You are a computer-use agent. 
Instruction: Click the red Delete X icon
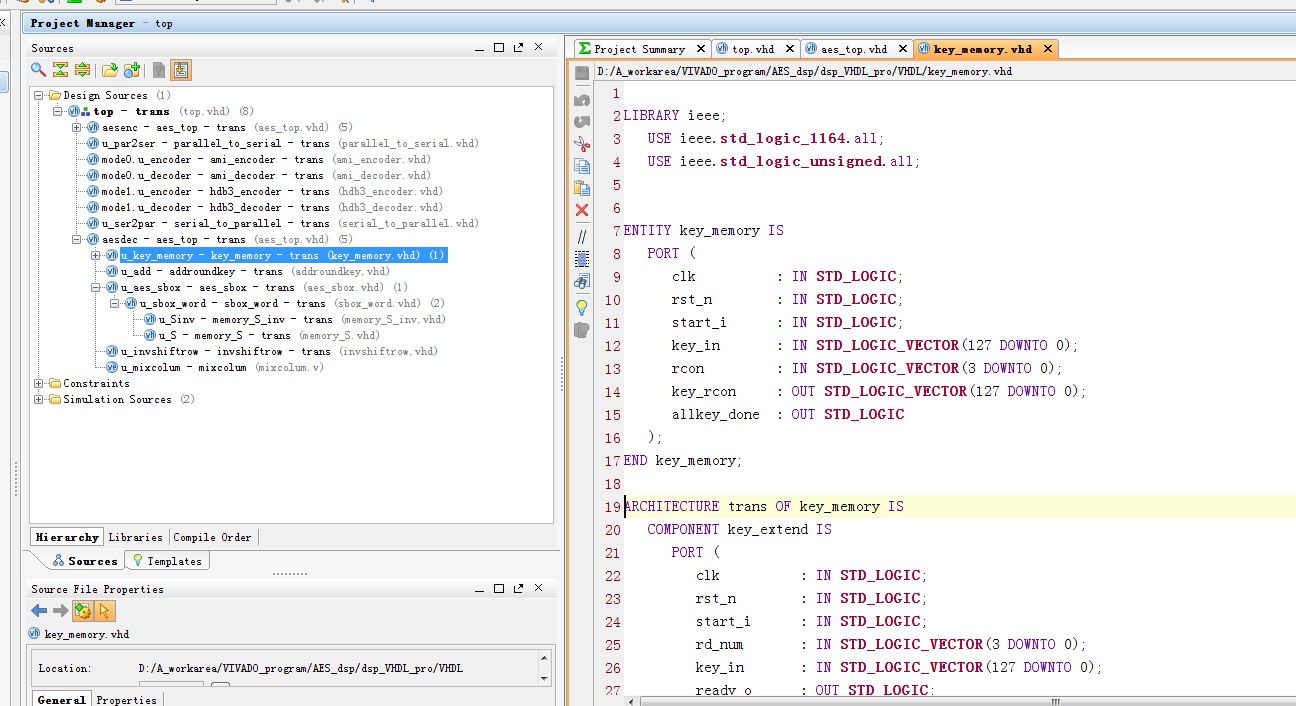[582, 210]
